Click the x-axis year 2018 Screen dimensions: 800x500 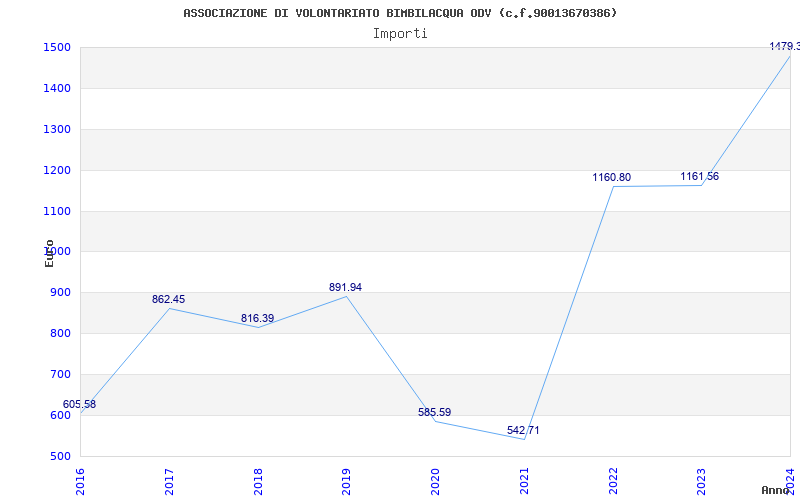pyautogui.click(x=258, y=482)
